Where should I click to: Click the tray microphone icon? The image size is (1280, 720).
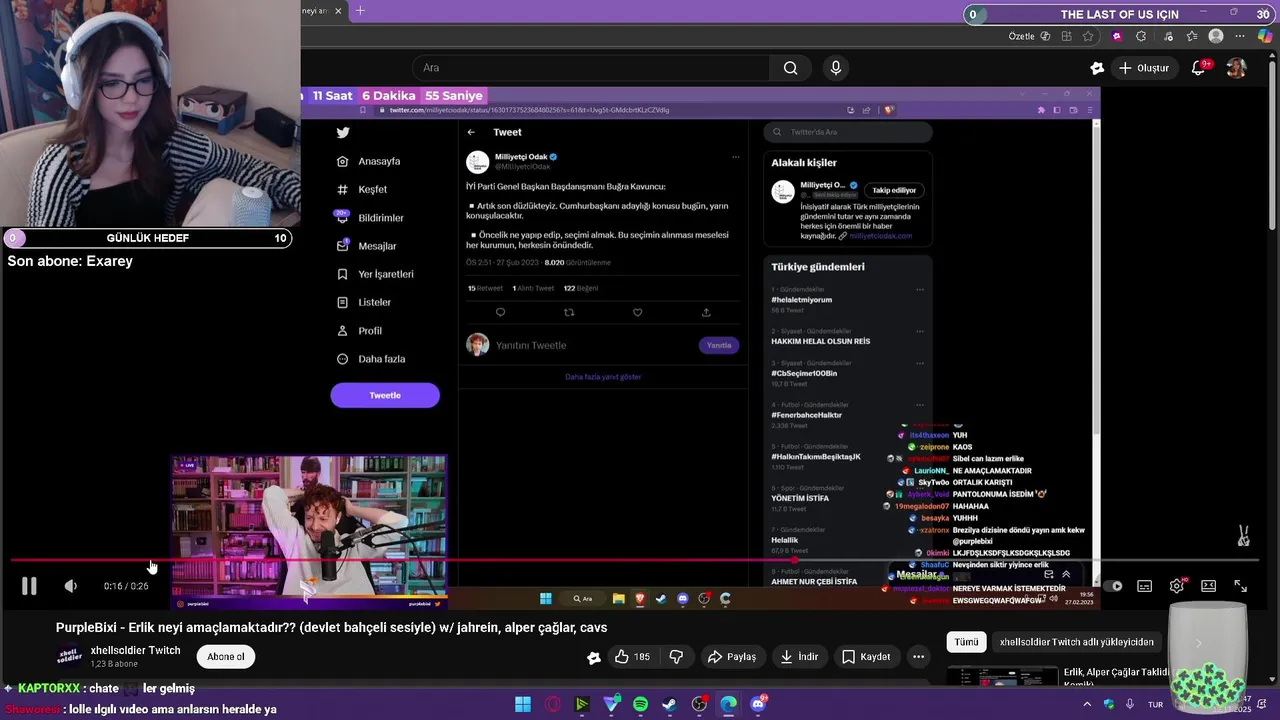(x=1130, y=704)
